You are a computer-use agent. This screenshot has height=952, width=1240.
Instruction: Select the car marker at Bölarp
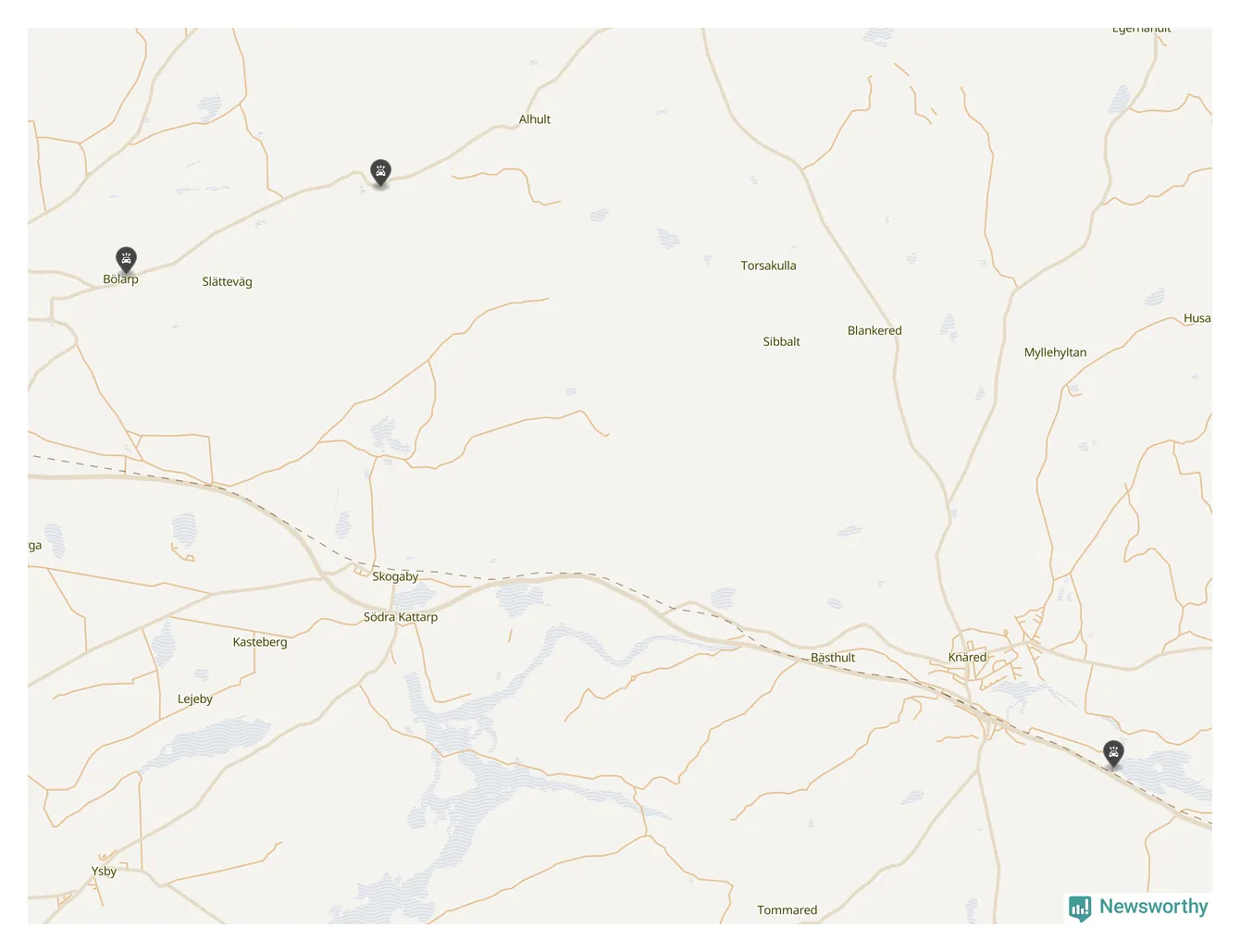point(126,259)
